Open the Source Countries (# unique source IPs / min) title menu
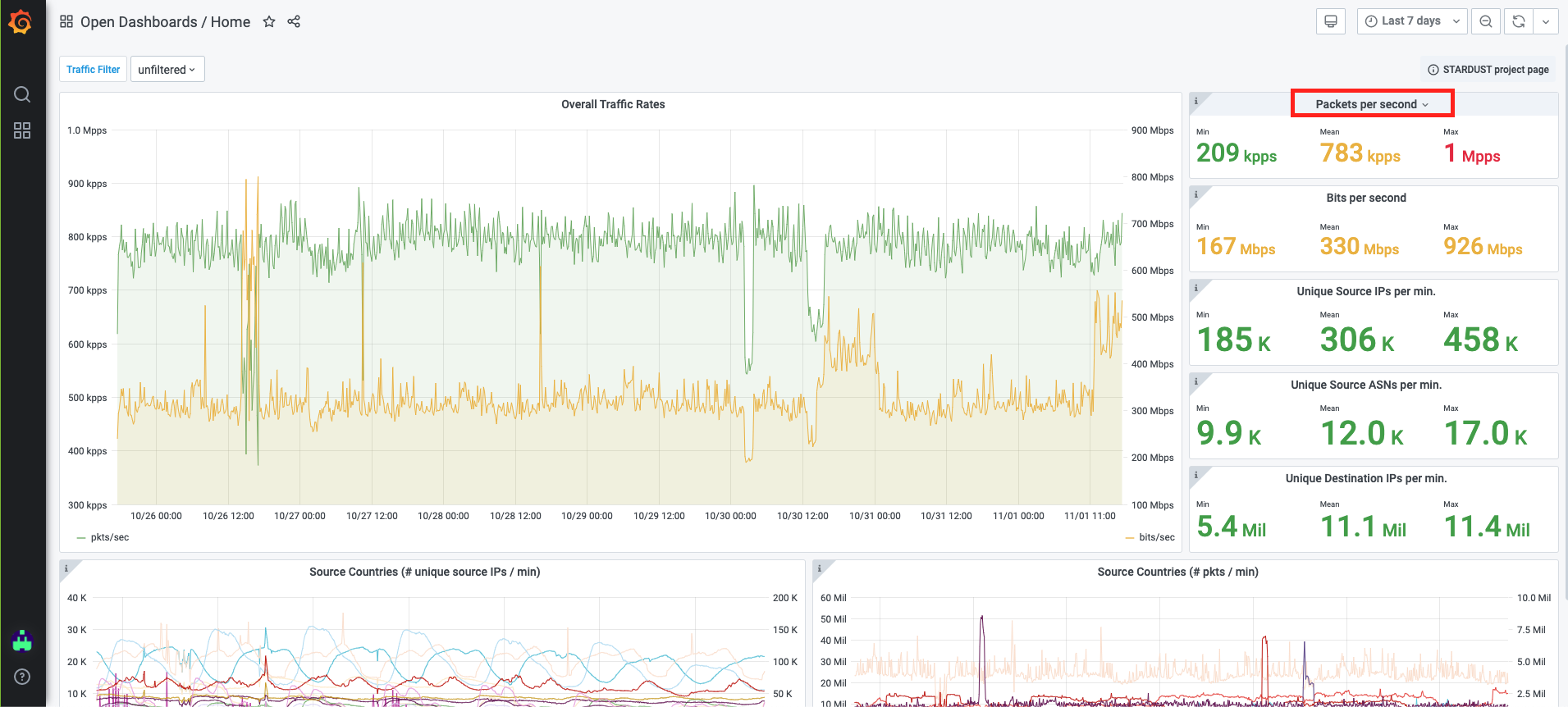1568x707 pixels. pos(424,572)
